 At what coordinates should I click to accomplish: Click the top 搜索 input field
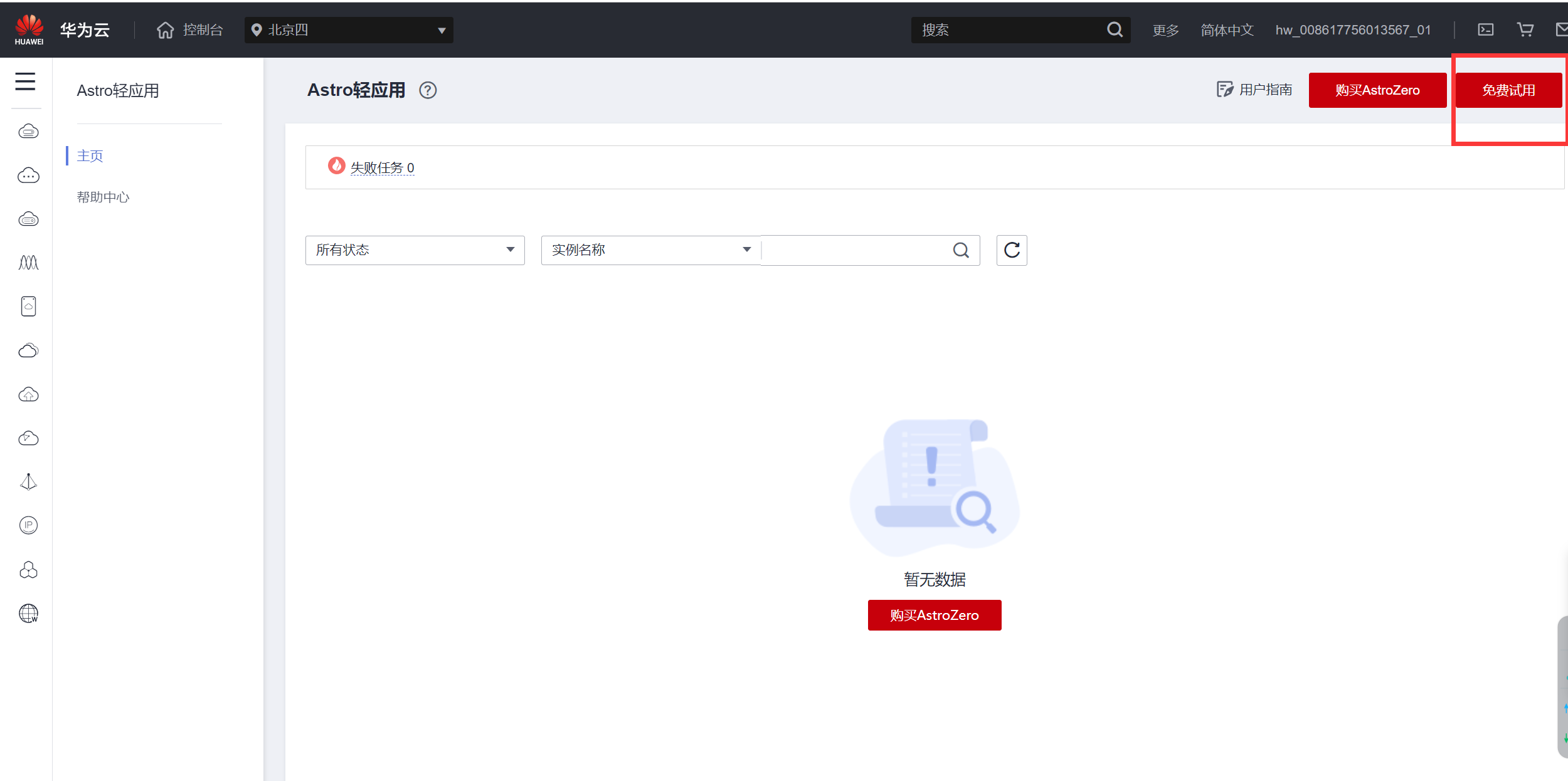pyautogui.click(x=1010, y=30)
